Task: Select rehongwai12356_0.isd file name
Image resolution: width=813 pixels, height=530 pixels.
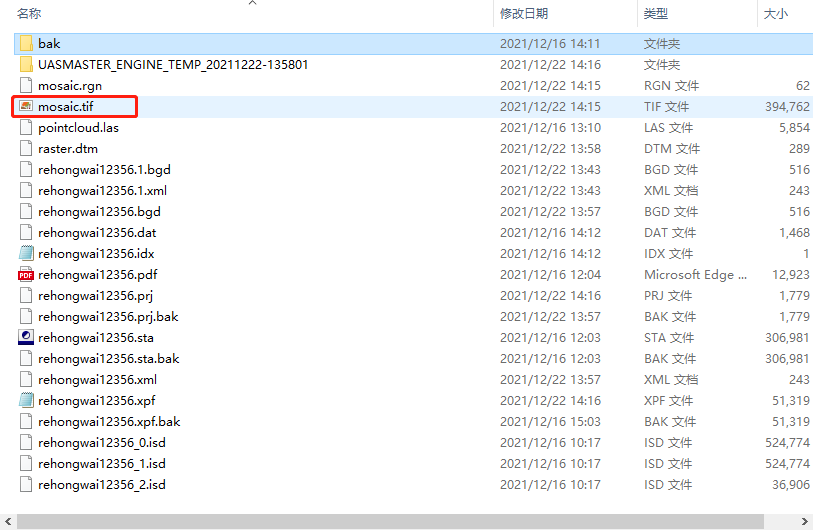Action: [101, 443]
